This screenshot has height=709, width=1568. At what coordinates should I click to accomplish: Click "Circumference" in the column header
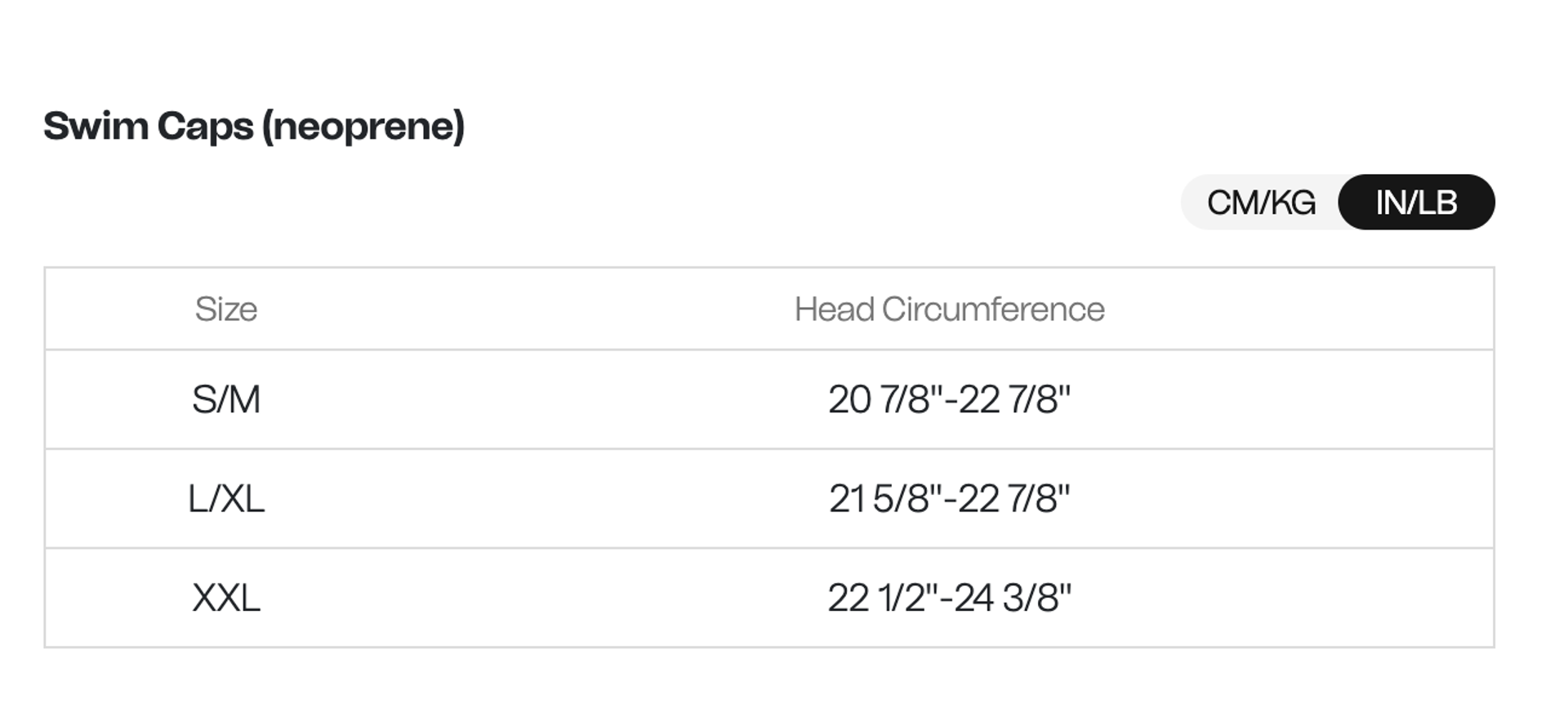(993, 310)
